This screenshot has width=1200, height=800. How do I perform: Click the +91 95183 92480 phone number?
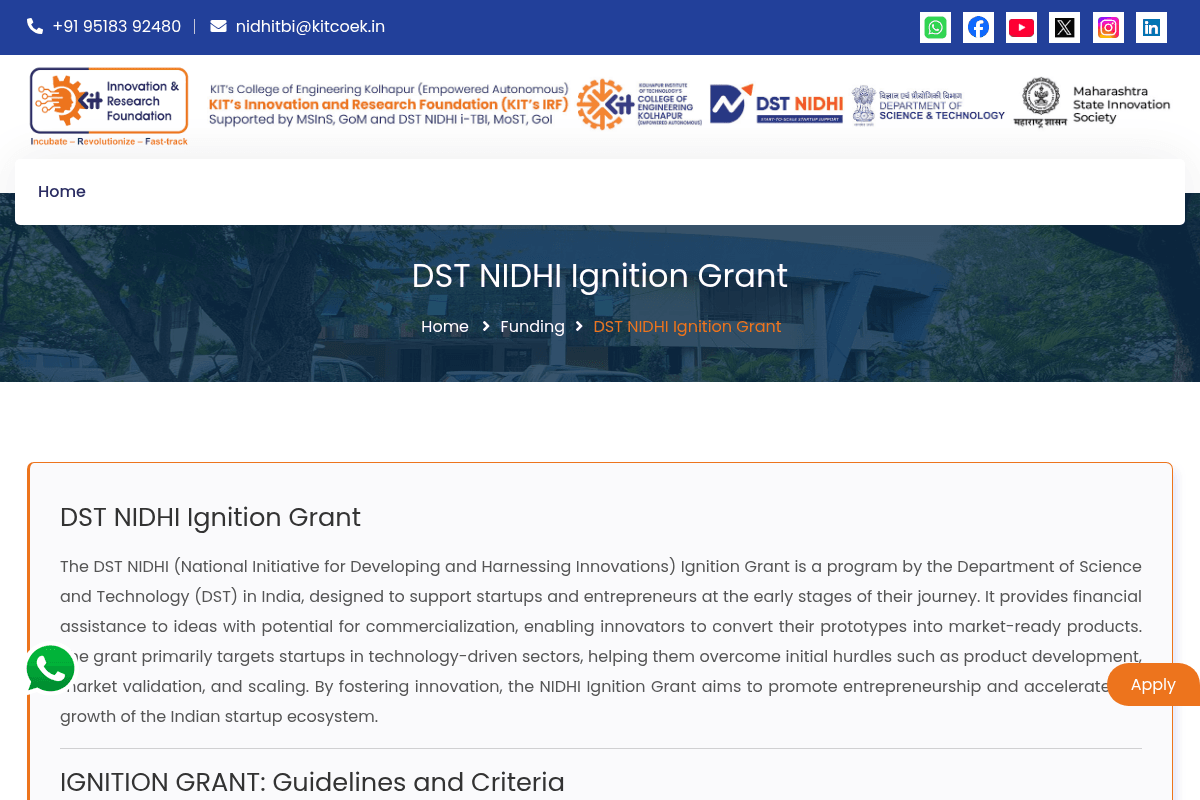point(117,26)
